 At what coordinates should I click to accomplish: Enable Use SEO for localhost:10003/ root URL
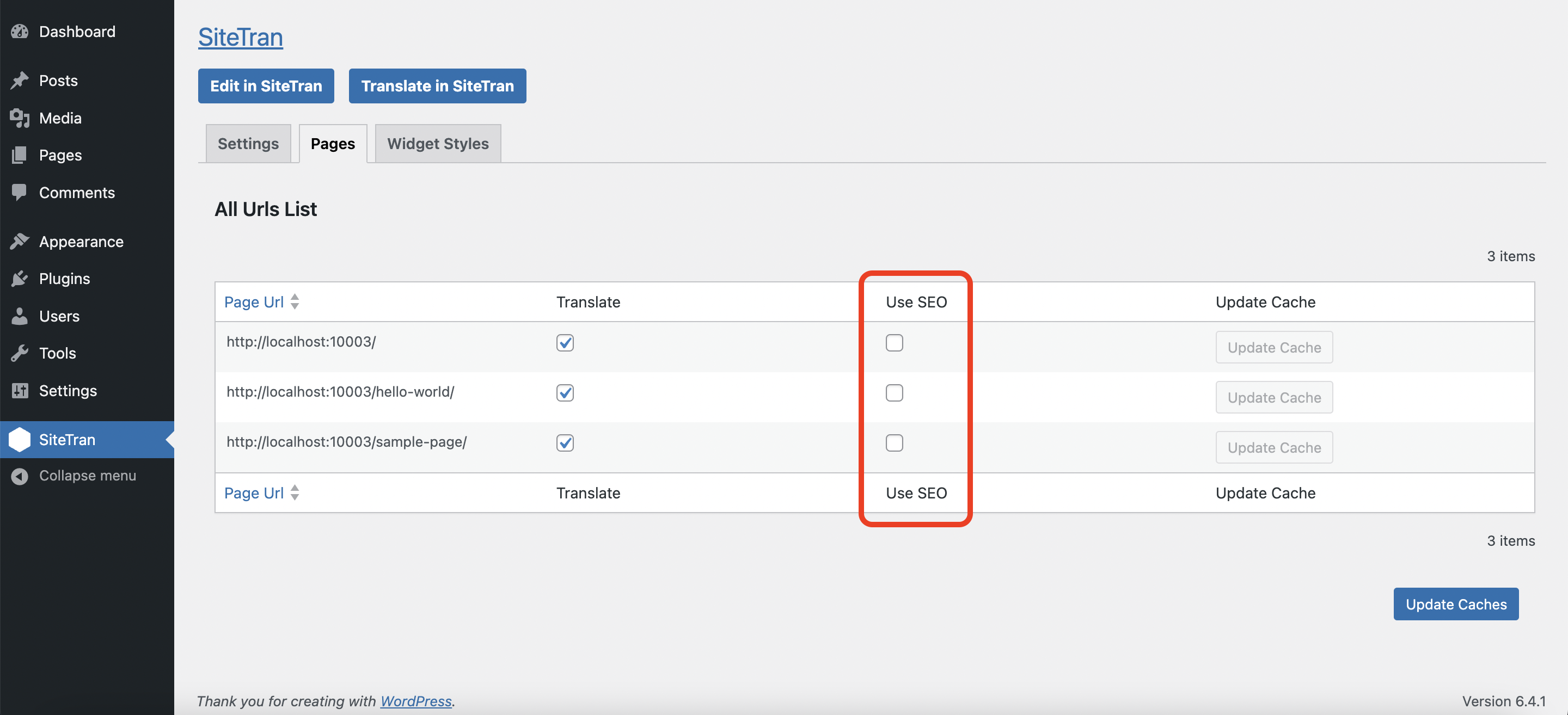coord(894,343)
